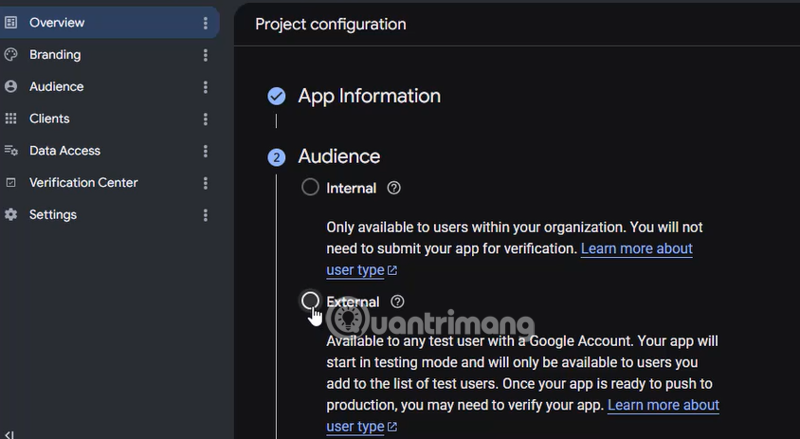Click the step 2 Audience number badge
This screenshot has width=800, height=439.
[x=277, y=157]
